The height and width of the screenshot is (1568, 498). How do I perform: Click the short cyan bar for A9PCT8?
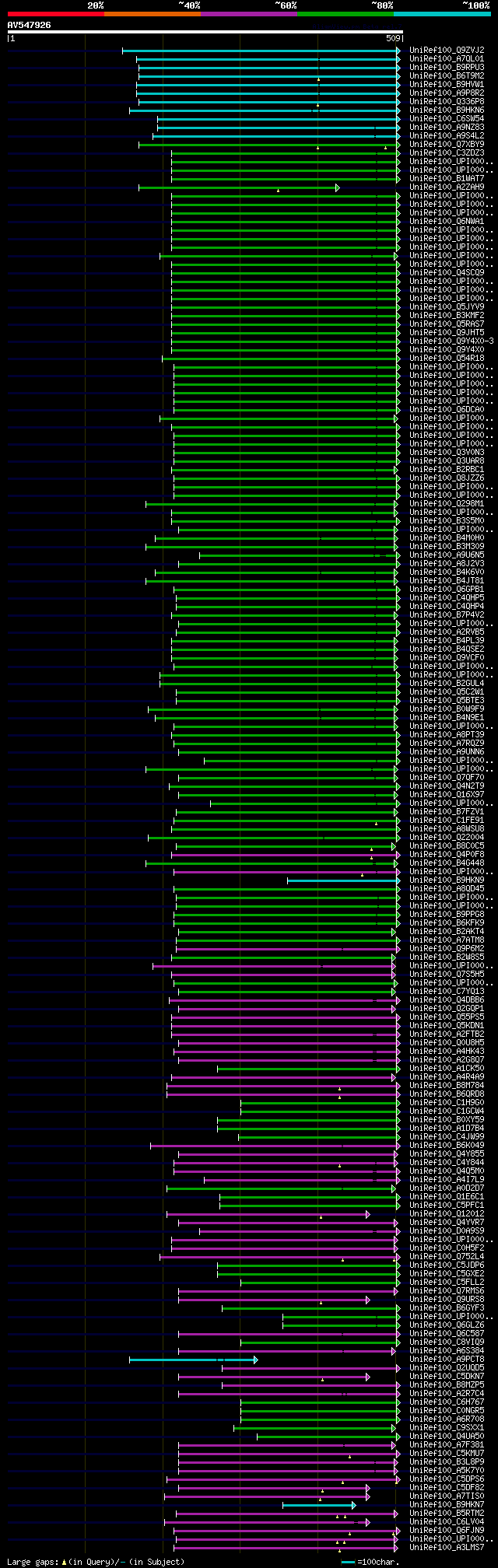pyautogui.click(x=193, y=1360)
